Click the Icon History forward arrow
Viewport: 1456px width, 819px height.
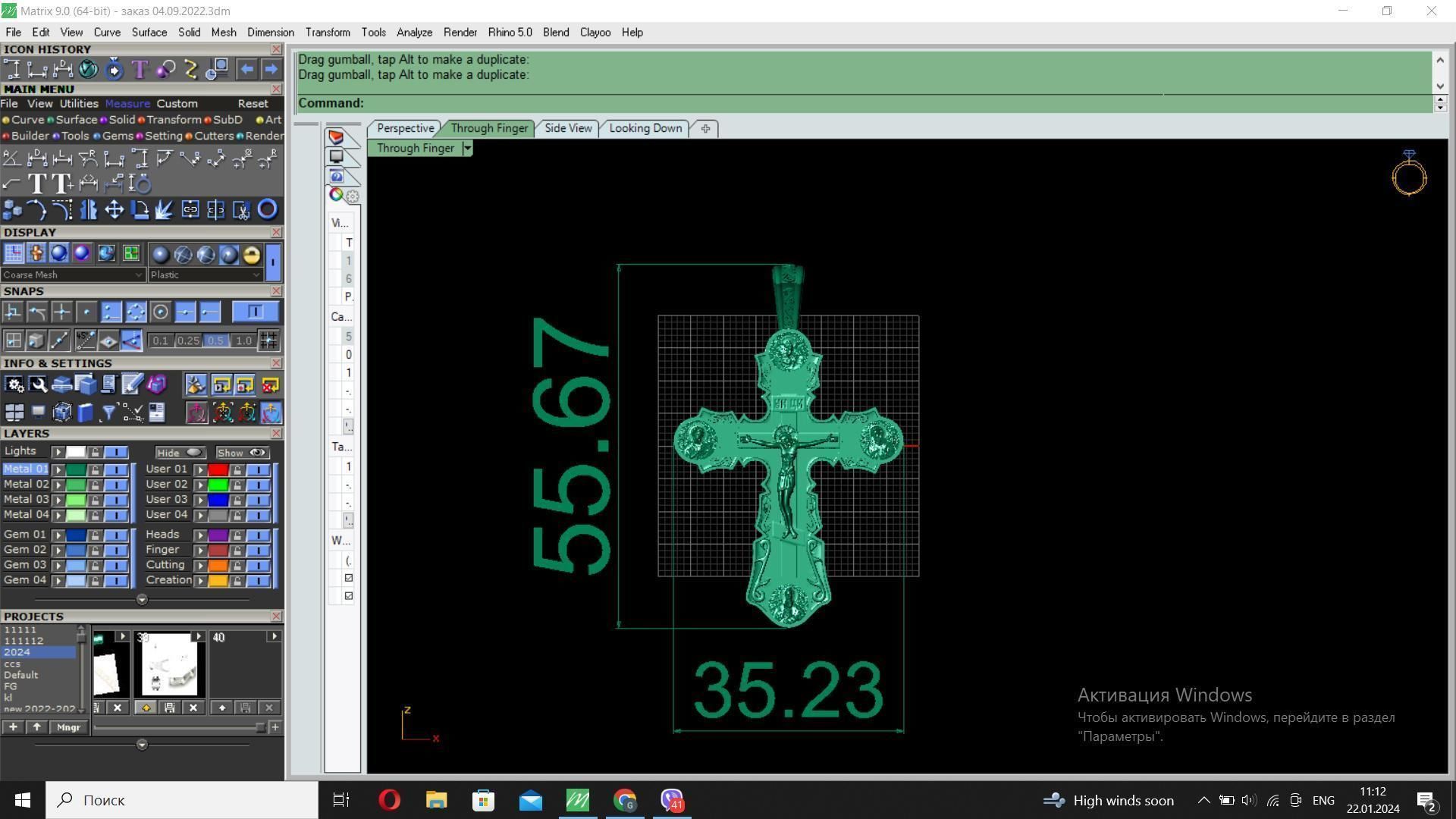tap(271, 70)
